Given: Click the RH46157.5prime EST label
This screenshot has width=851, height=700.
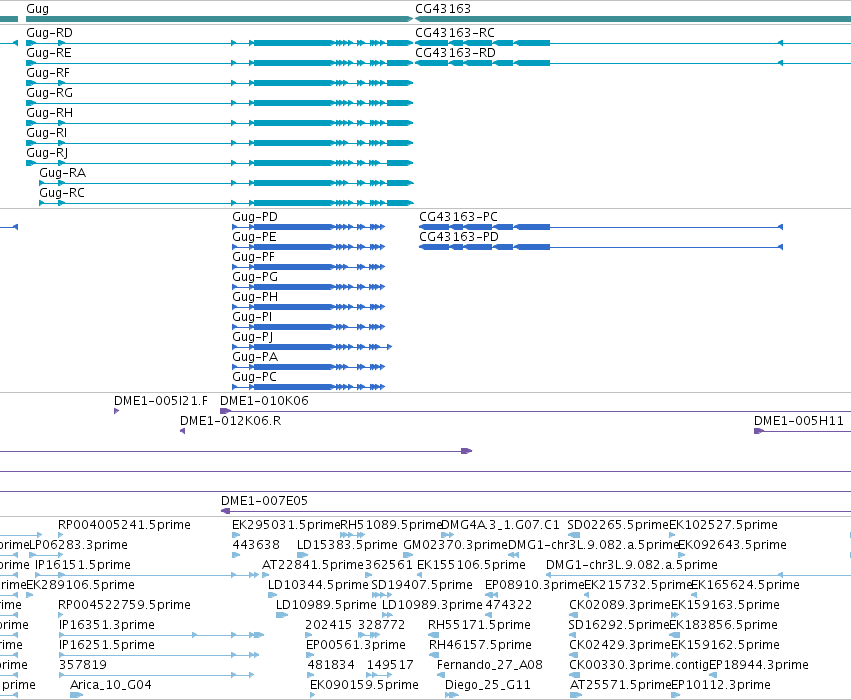Looking at the screenshot, I should pyautogui.click(x=480, y=645).
